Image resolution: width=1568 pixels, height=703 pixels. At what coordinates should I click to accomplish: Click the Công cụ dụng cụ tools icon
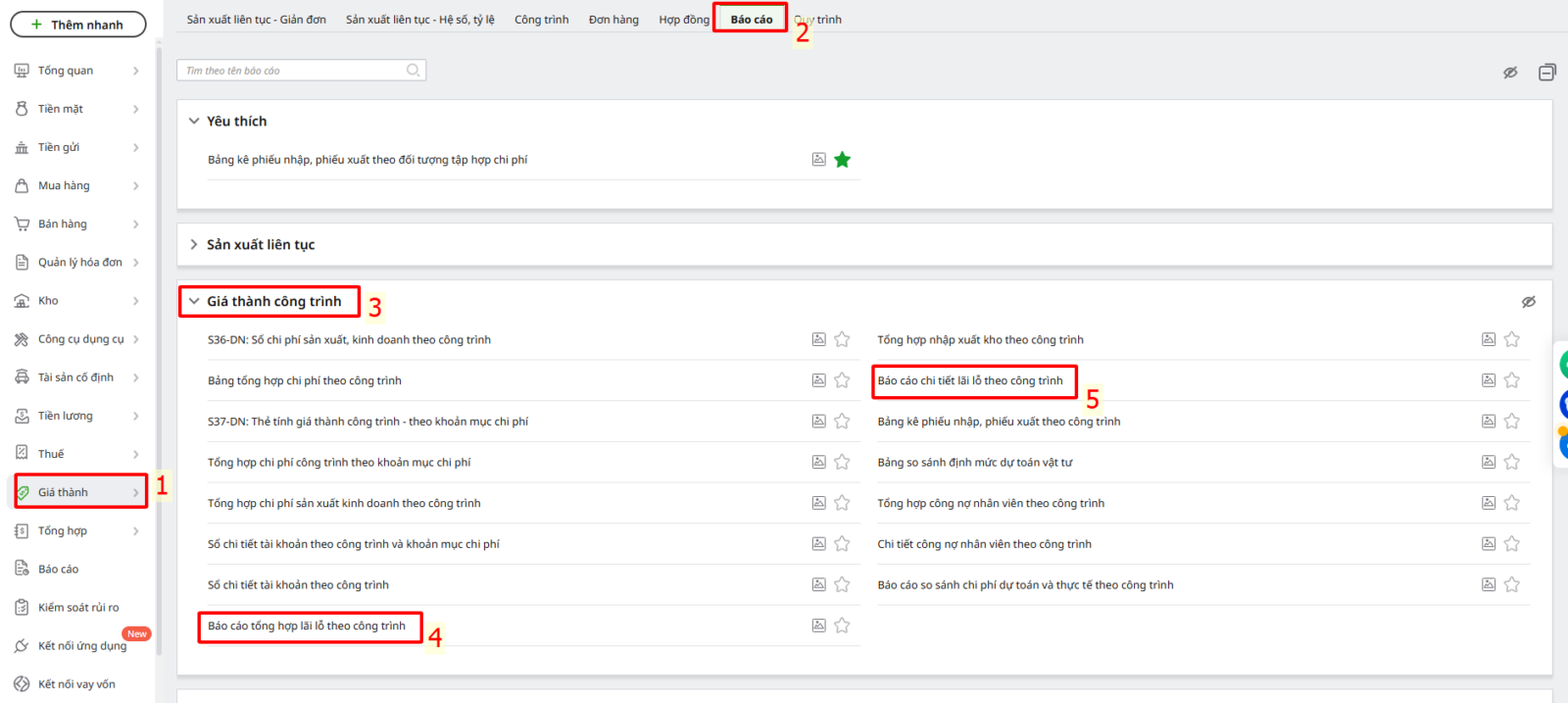tap(22, 339)
